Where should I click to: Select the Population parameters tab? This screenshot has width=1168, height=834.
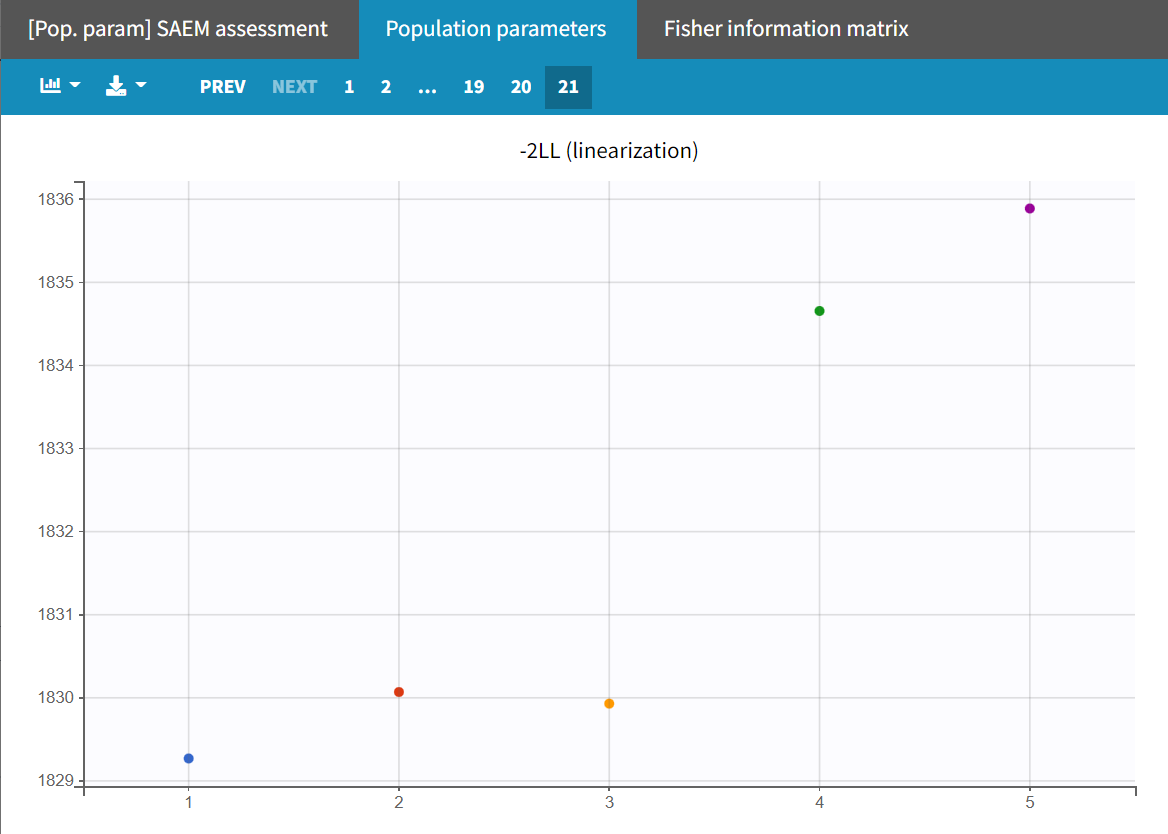tap(496, 29)
